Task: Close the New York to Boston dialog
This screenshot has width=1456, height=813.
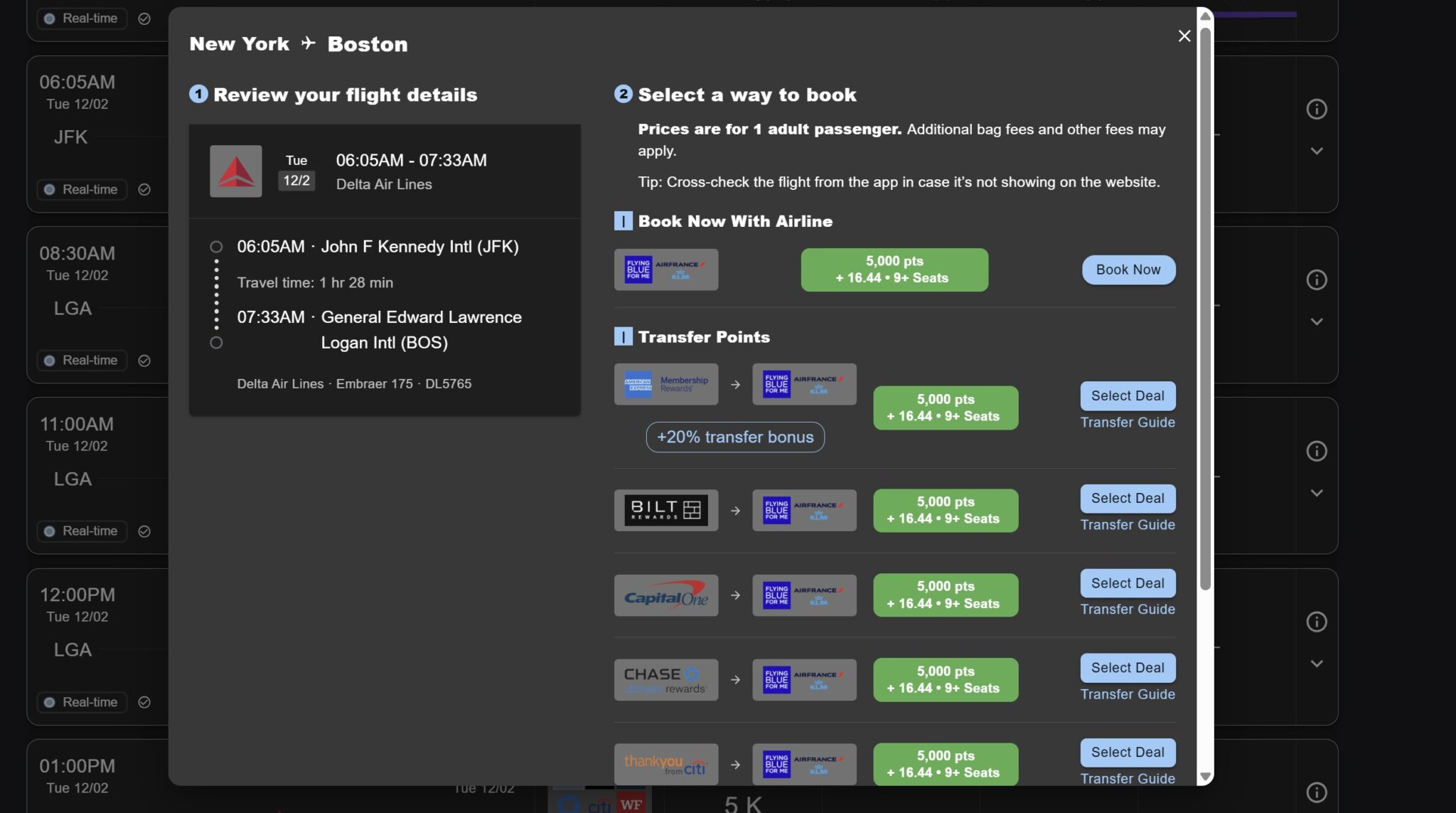Action: pyautogui.click(x=1184, y=36)
